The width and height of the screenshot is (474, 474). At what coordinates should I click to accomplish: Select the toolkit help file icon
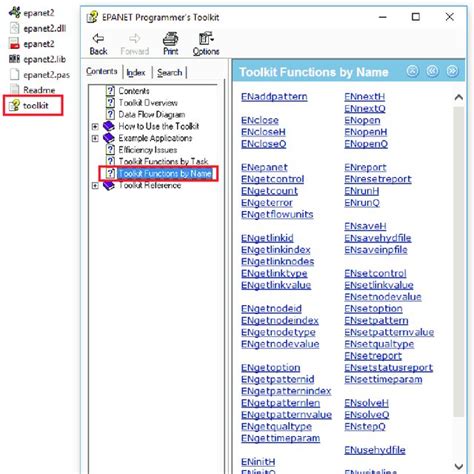coord(14,105)
